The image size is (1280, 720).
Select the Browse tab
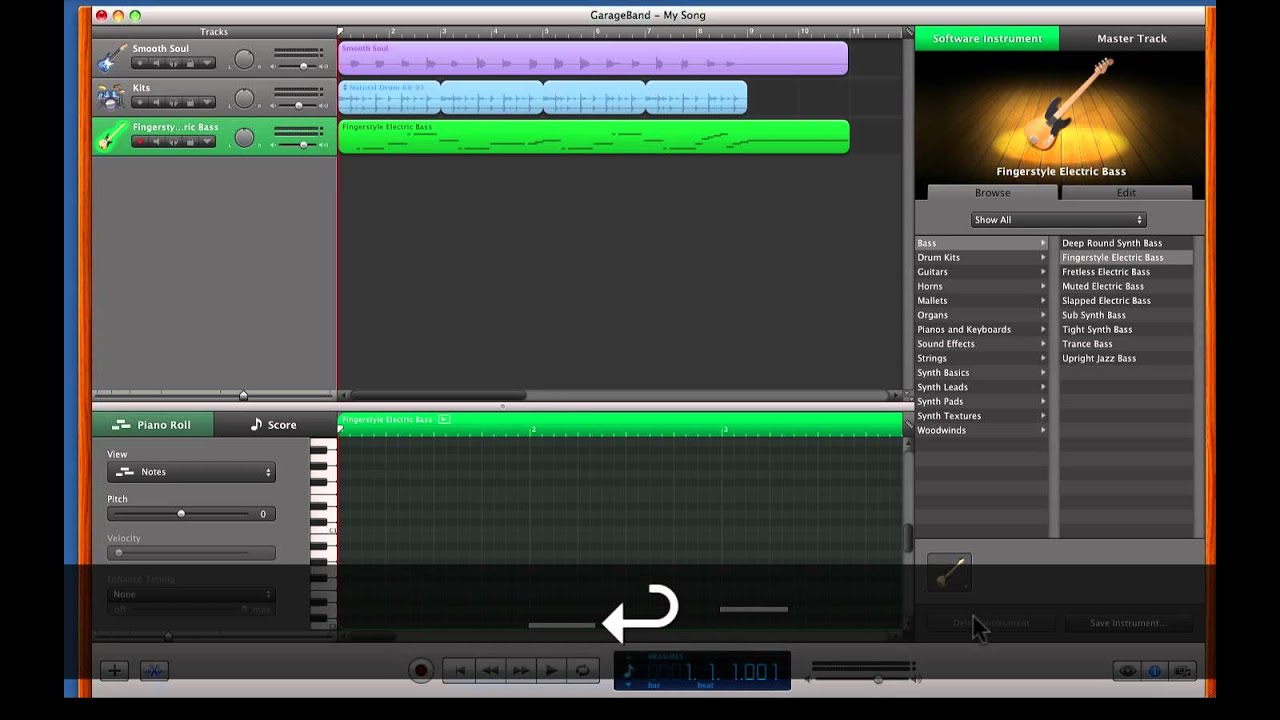tap(992, 192)
